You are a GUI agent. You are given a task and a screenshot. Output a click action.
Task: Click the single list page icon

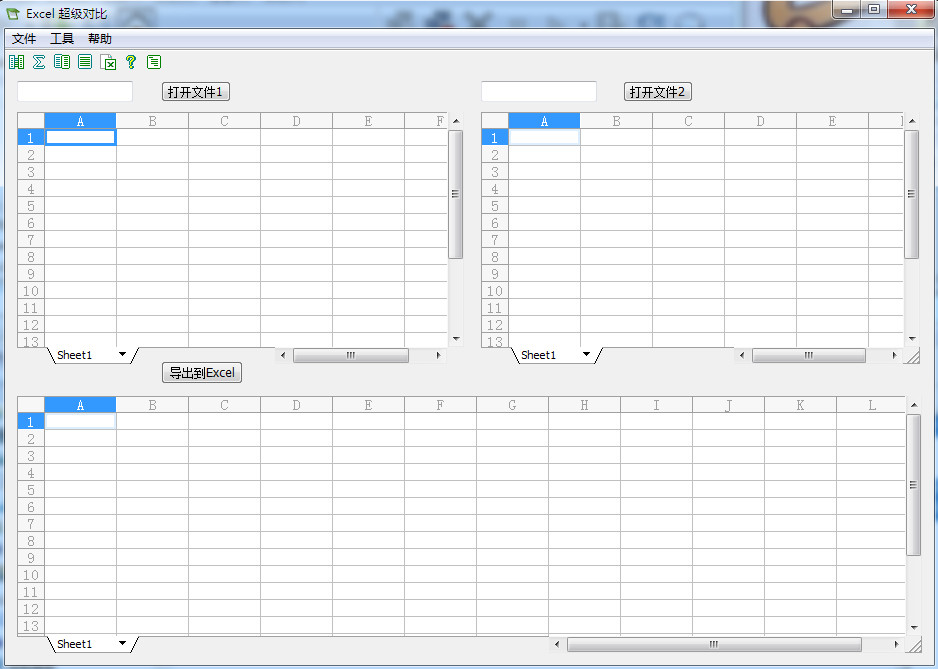(x=85, y=62)
